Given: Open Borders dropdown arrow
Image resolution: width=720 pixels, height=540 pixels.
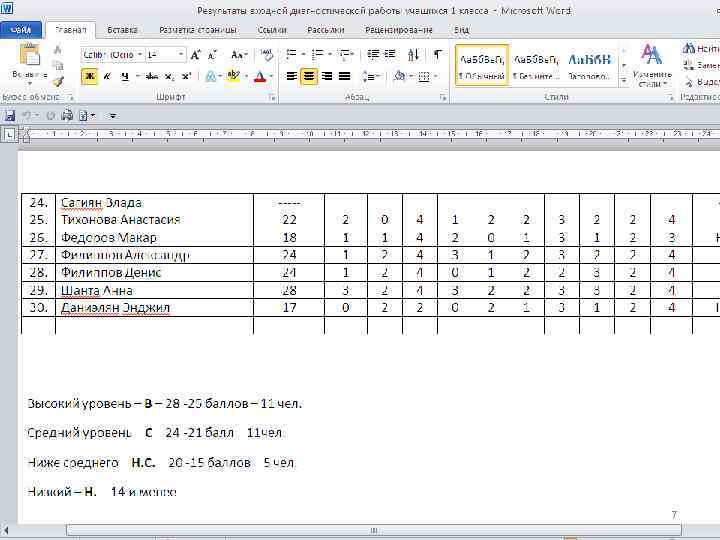Looking at the screenshot, I should [x=435, y=76].
